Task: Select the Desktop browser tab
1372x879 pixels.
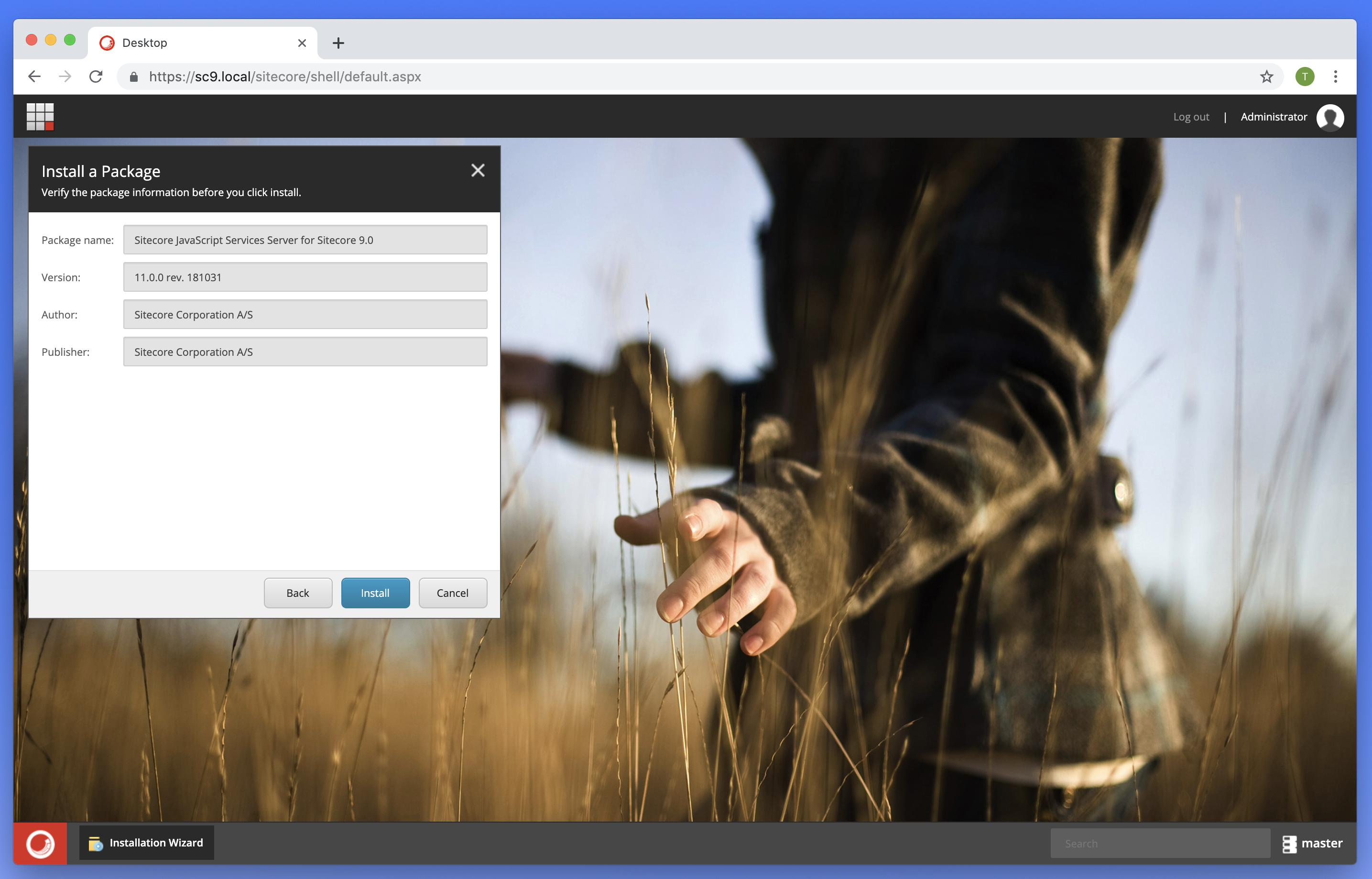Action: [171, 42]
